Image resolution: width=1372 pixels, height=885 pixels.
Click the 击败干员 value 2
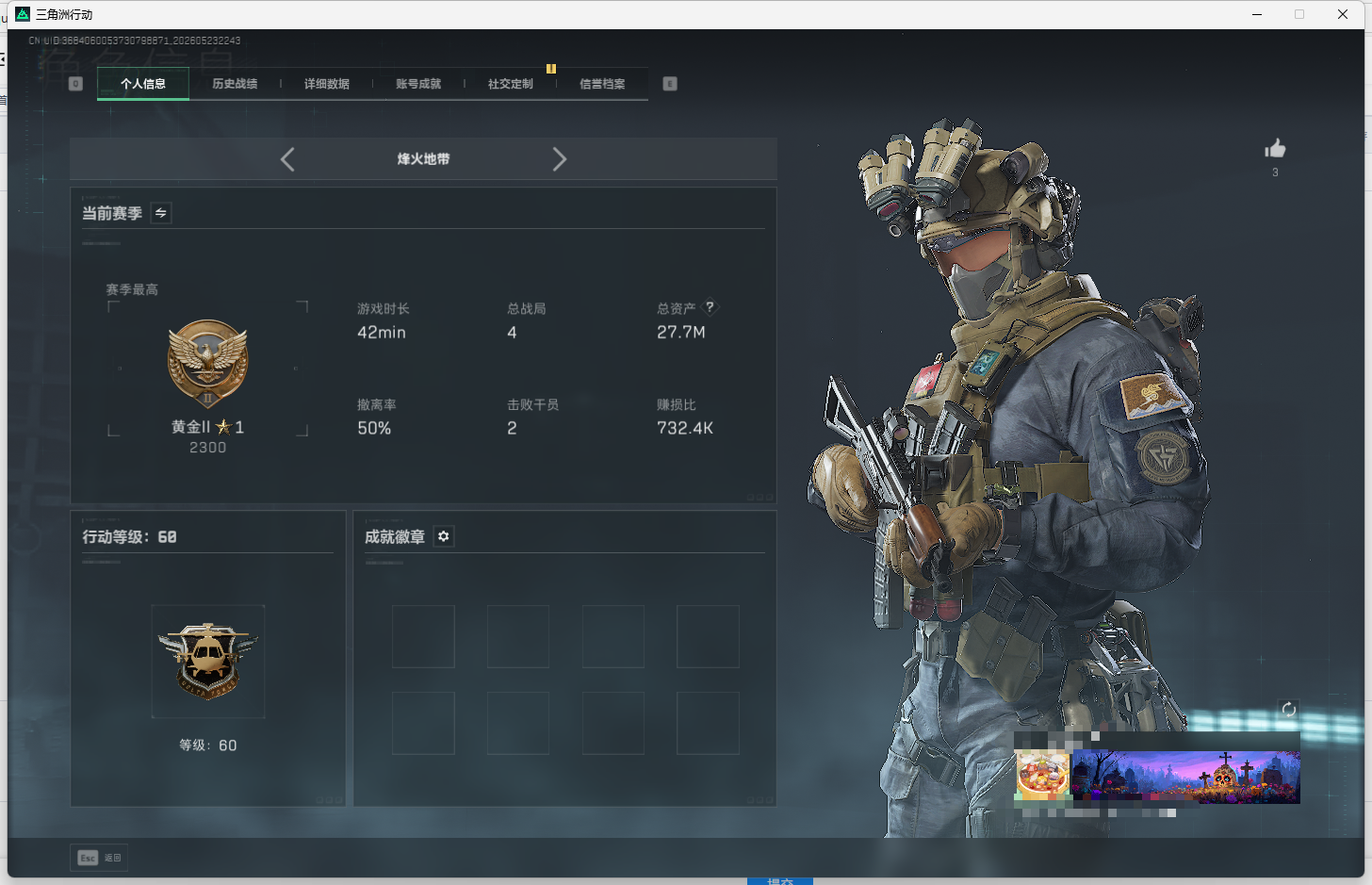pos(512,429)
